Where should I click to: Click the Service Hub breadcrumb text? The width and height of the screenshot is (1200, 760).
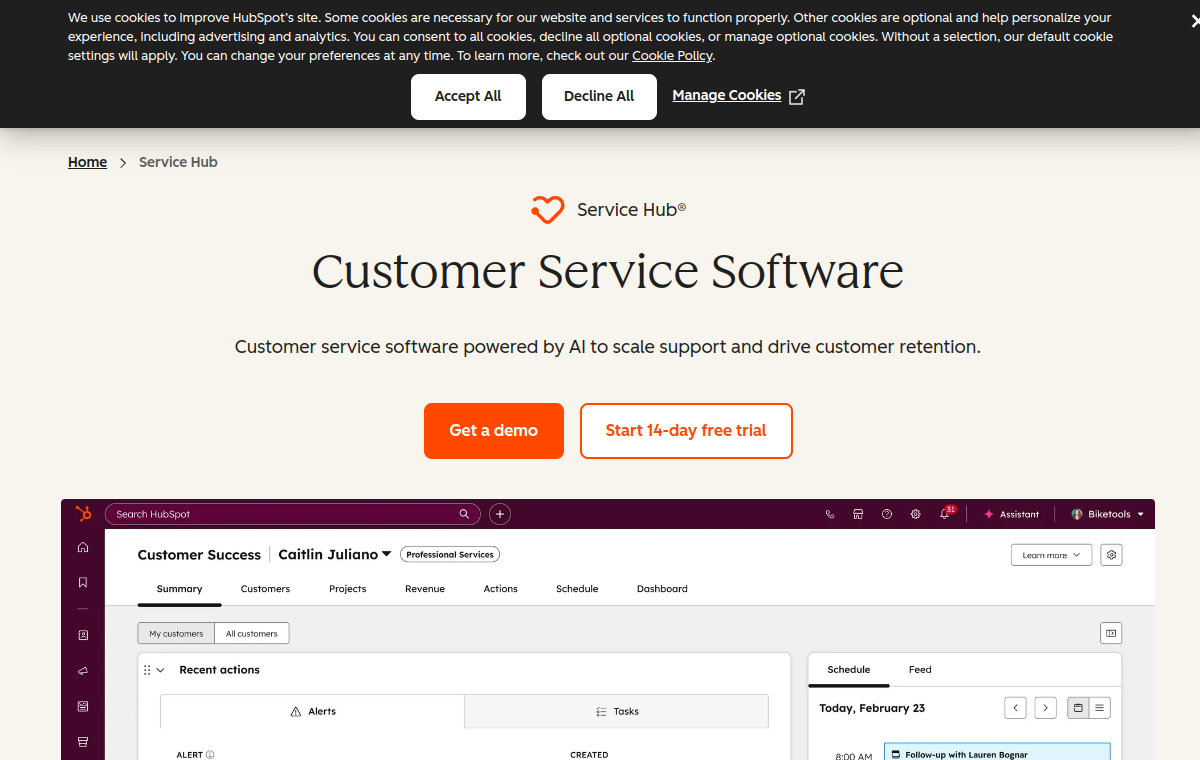click(178, 162)
